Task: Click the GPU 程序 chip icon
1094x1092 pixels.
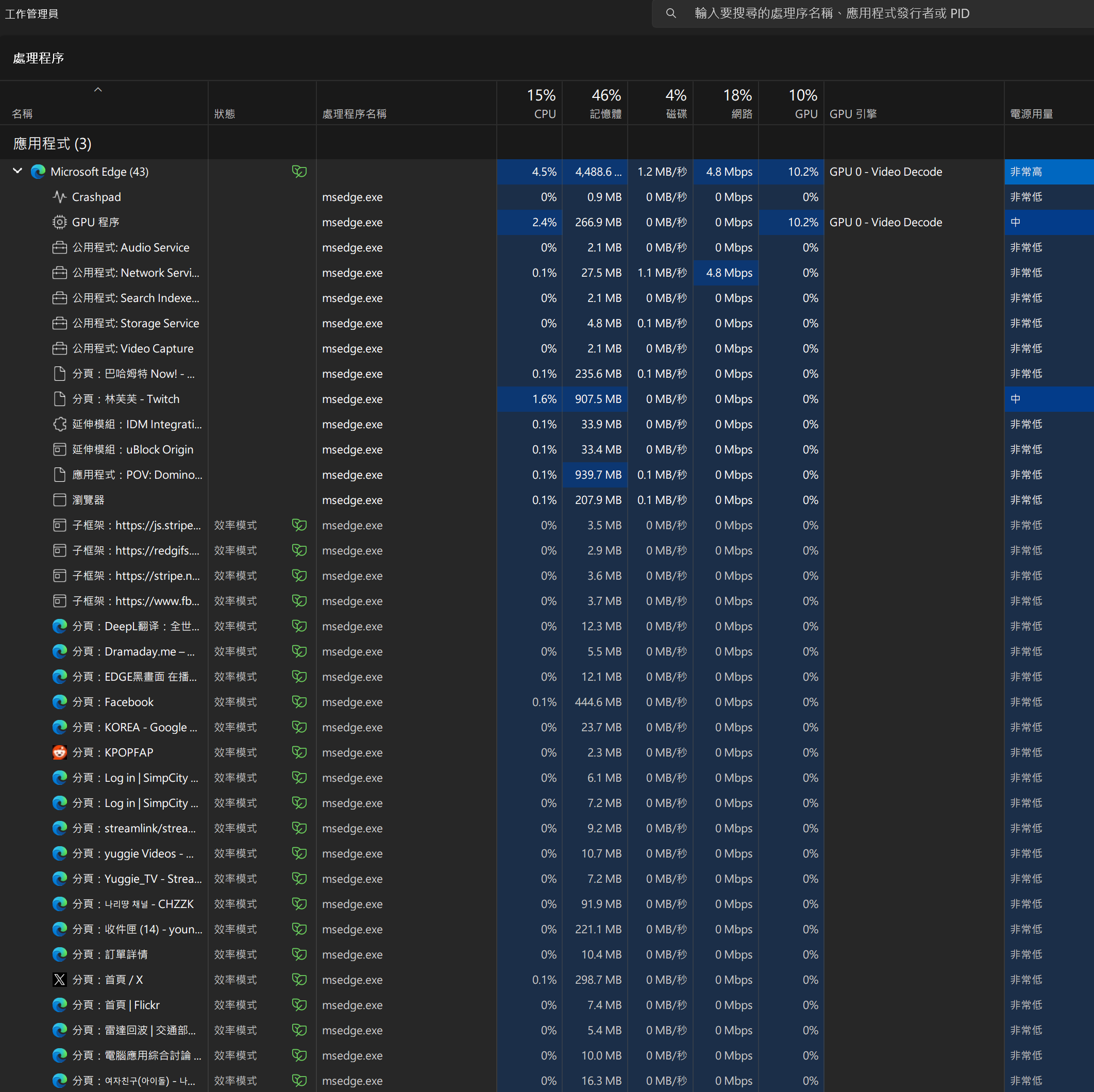Action: point(59,222)
